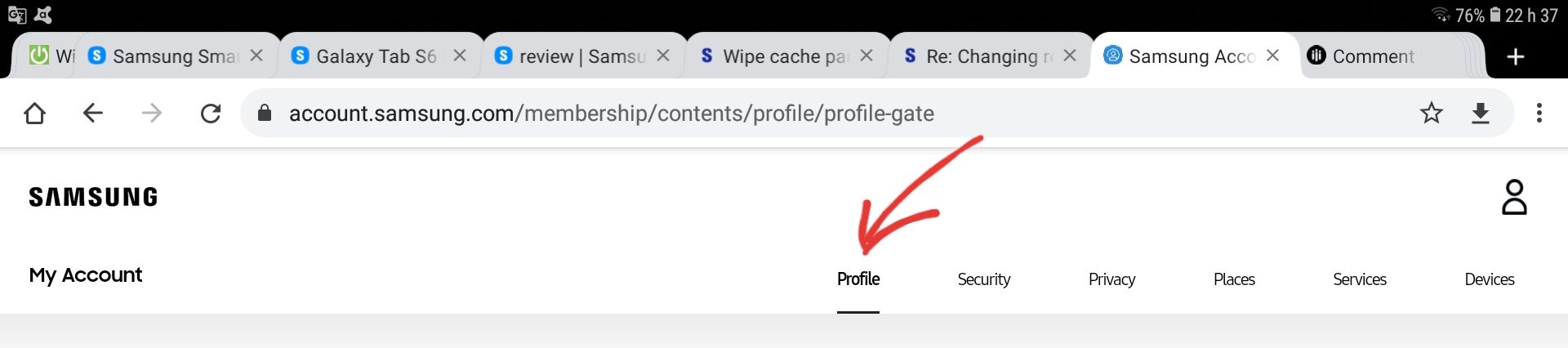This screenshot has width=1568, height=348.
Task: Close the 'review | Samsung' tab
Action: tap(663, 56)
